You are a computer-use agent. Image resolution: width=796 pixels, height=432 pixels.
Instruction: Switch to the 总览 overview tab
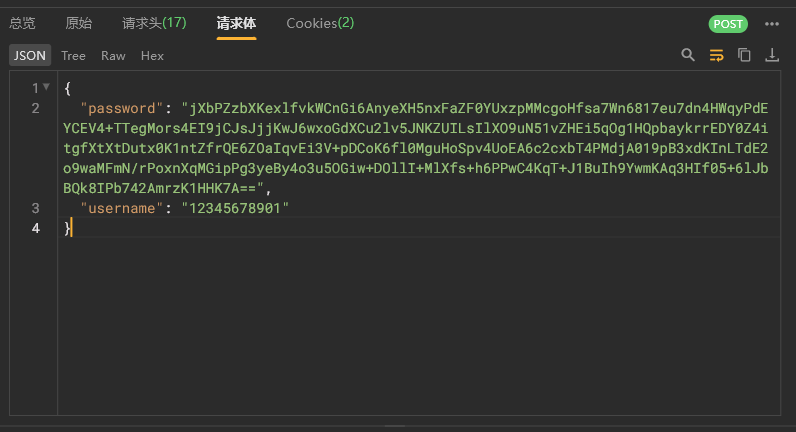click(22, 23)
